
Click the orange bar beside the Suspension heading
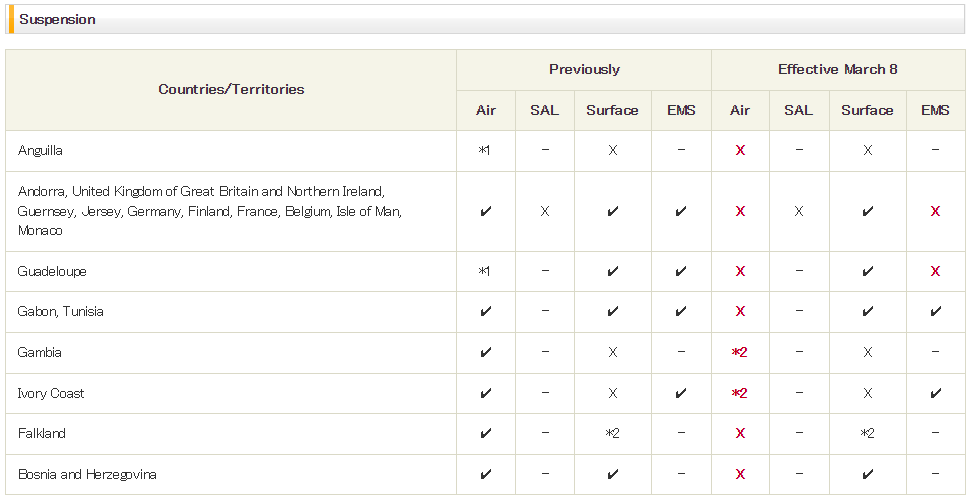[x=11, y=20]
